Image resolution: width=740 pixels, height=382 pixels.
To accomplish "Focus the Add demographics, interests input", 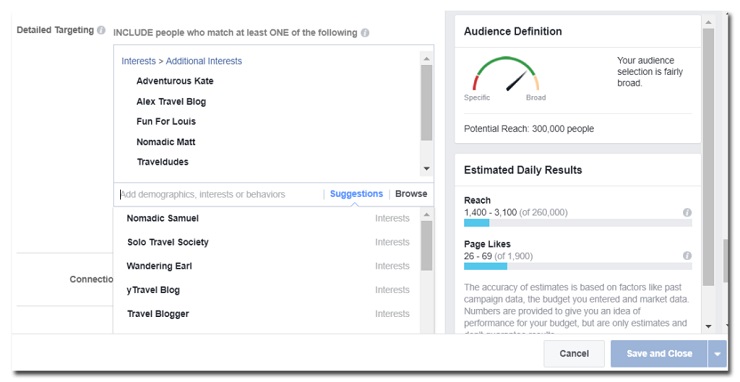I will tap(219, 194).
